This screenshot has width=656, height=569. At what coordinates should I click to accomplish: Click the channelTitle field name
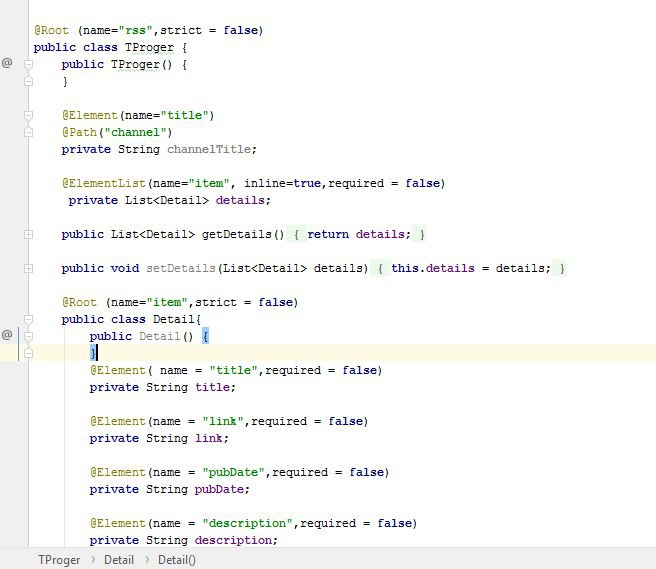coord(211,149)
